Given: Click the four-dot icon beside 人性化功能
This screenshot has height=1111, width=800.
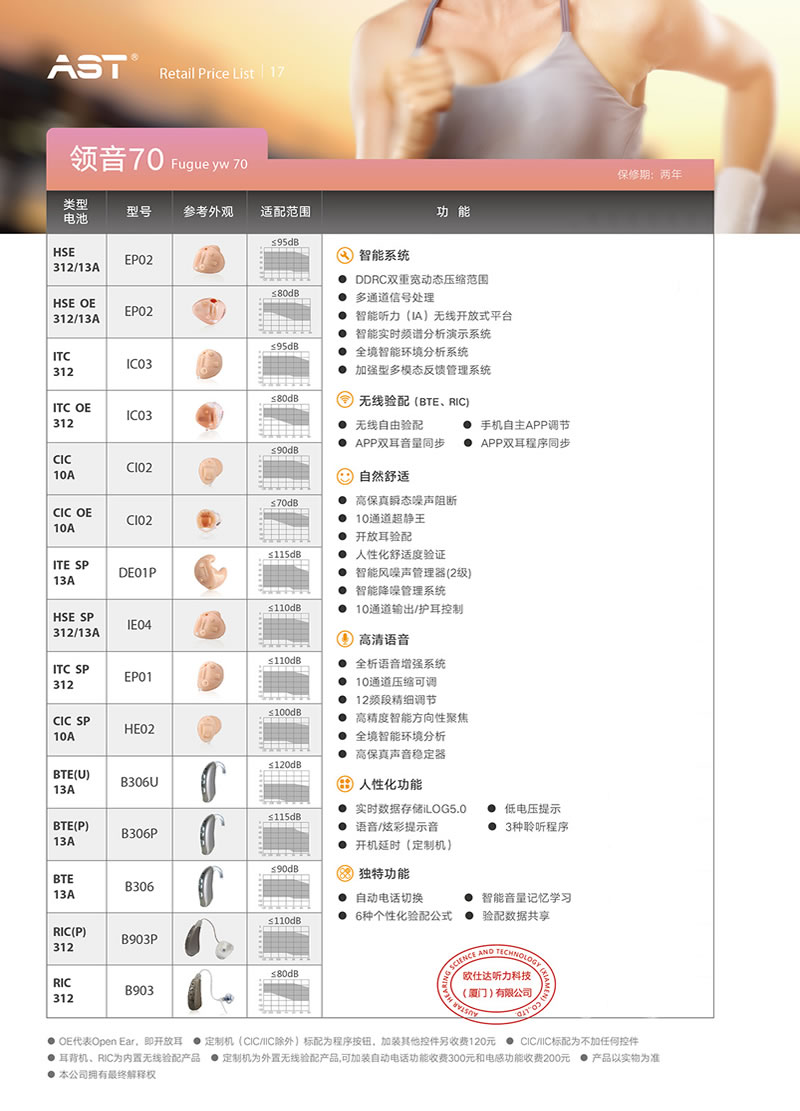Looking at the screenshot, I should click(345, 784).
